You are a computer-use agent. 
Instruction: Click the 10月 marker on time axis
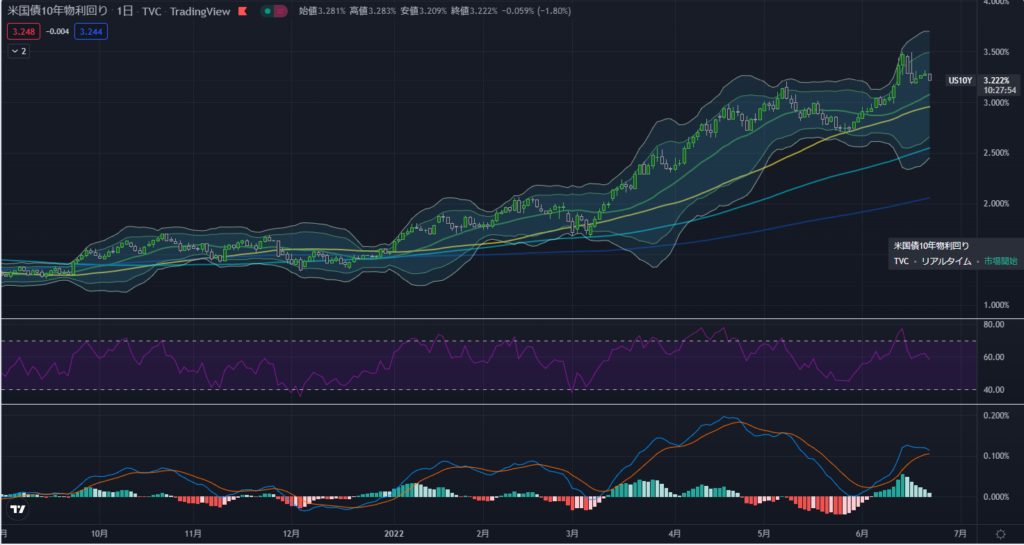(98, 534)
